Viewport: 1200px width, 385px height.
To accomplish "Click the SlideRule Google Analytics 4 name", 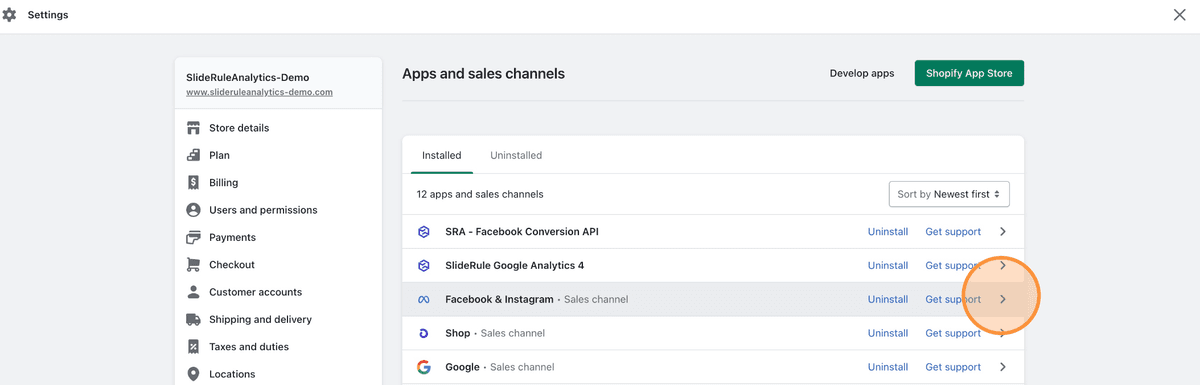I will (515, 266).
